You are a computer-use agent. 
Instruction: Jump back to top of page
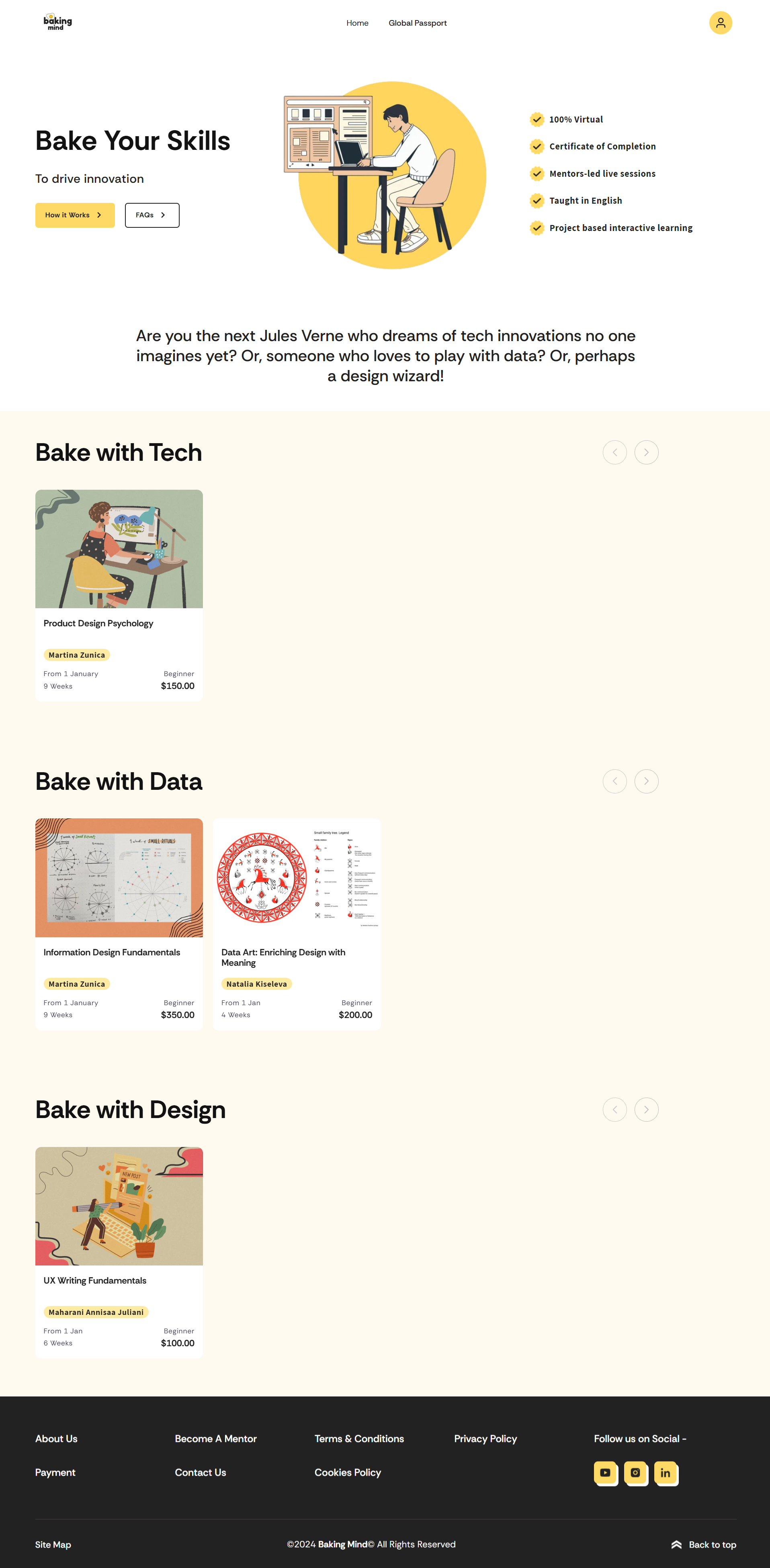click(704, 1544)
